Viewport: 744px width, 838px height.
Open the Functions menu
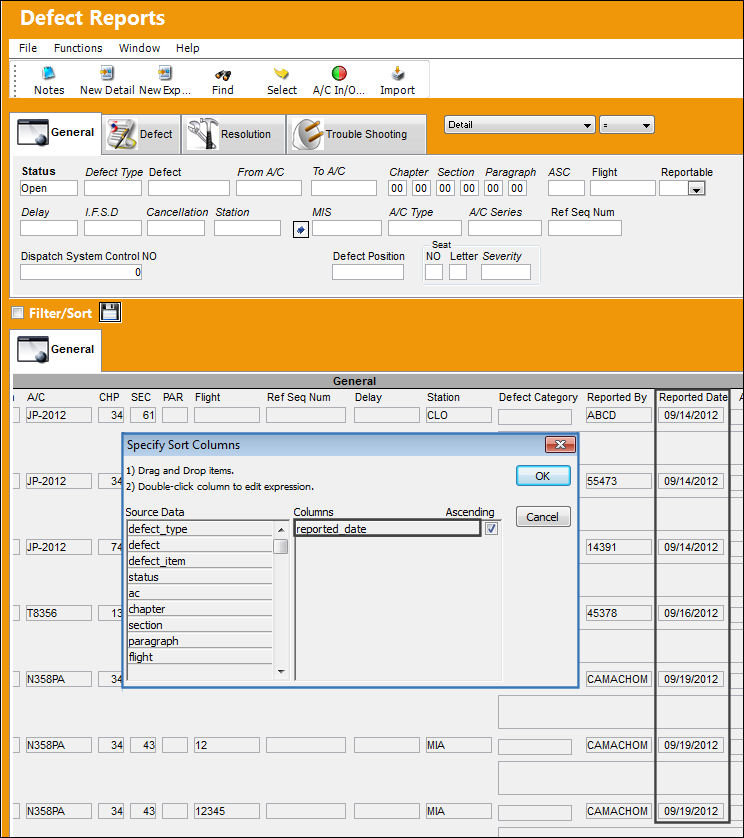click(78, 48)
